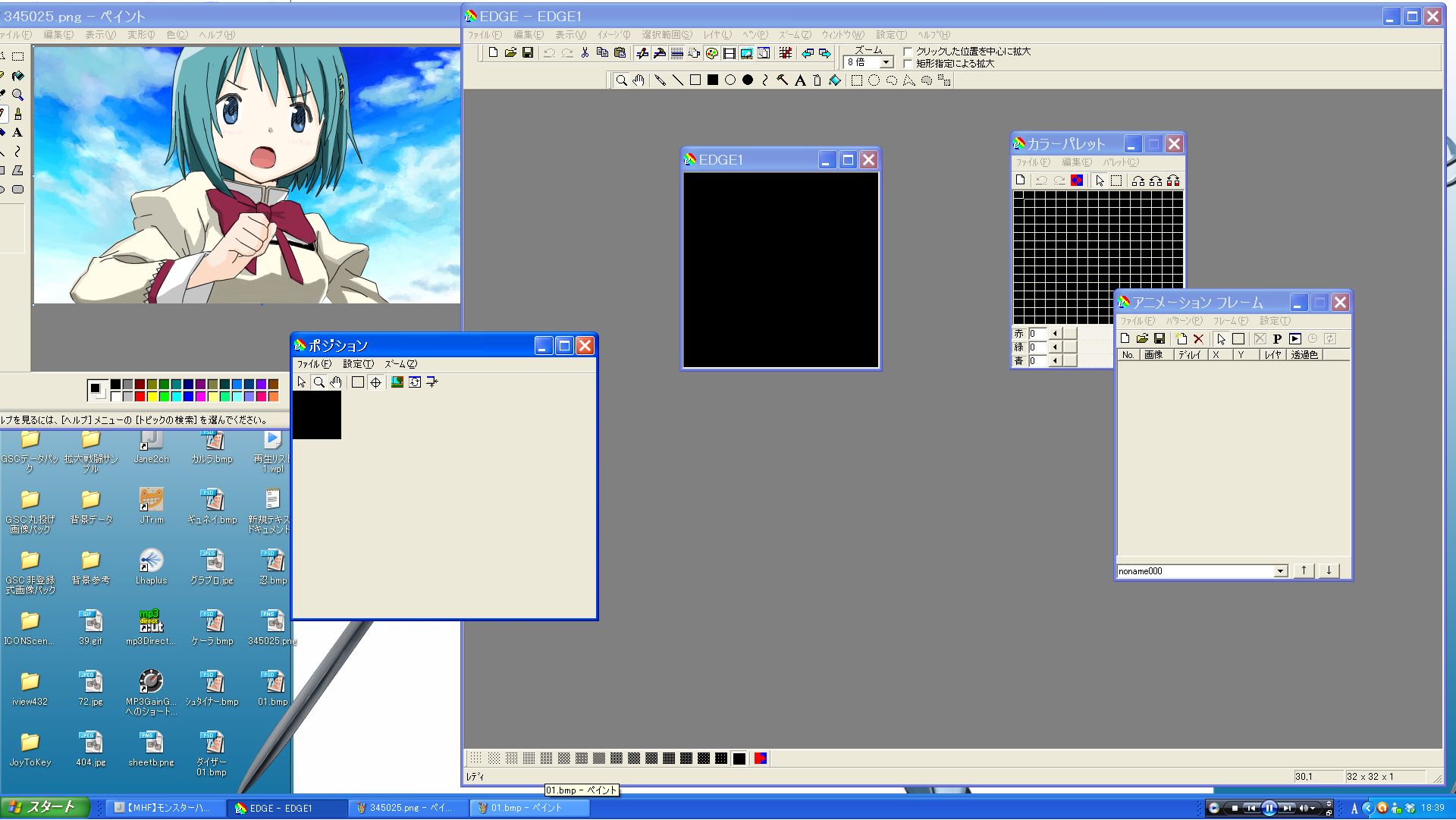The width and height of the screenshot is (1456, 820).
Task: Click the Save floppy icon in EDGE toolbar
Action: pos(528,52)
